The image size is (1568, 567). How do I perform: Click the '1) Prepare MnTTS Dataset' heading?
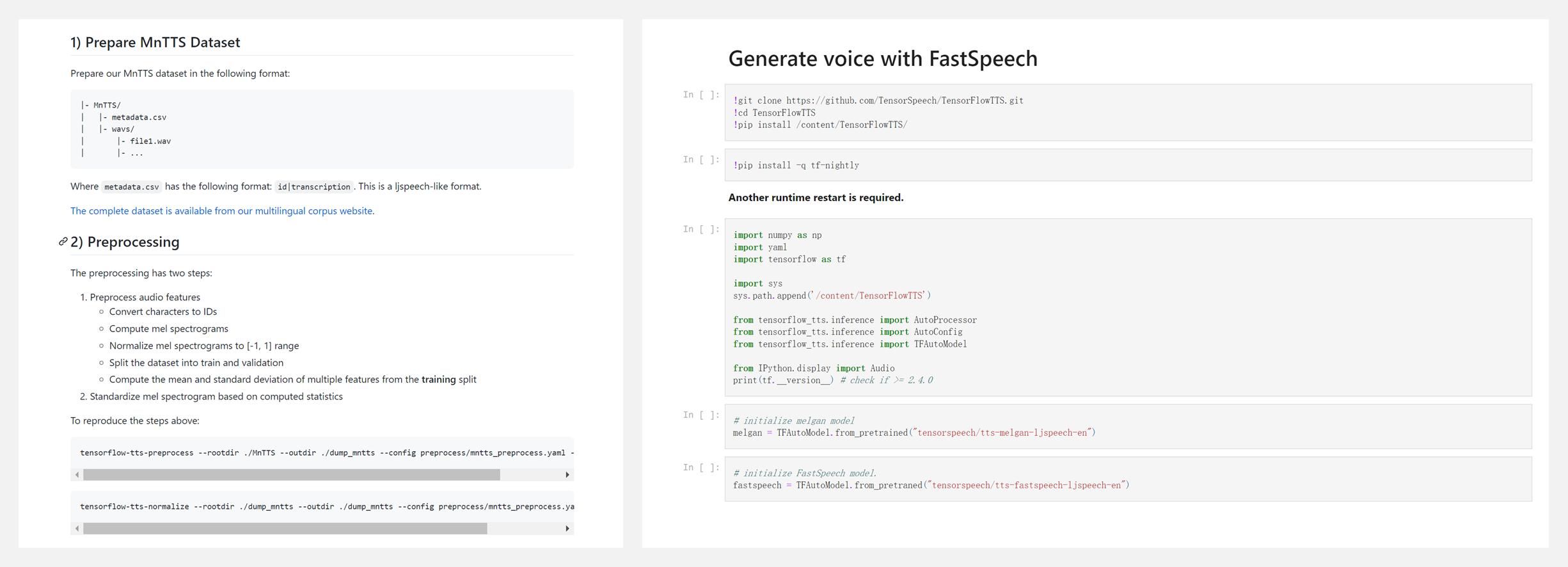coord(155,42)
